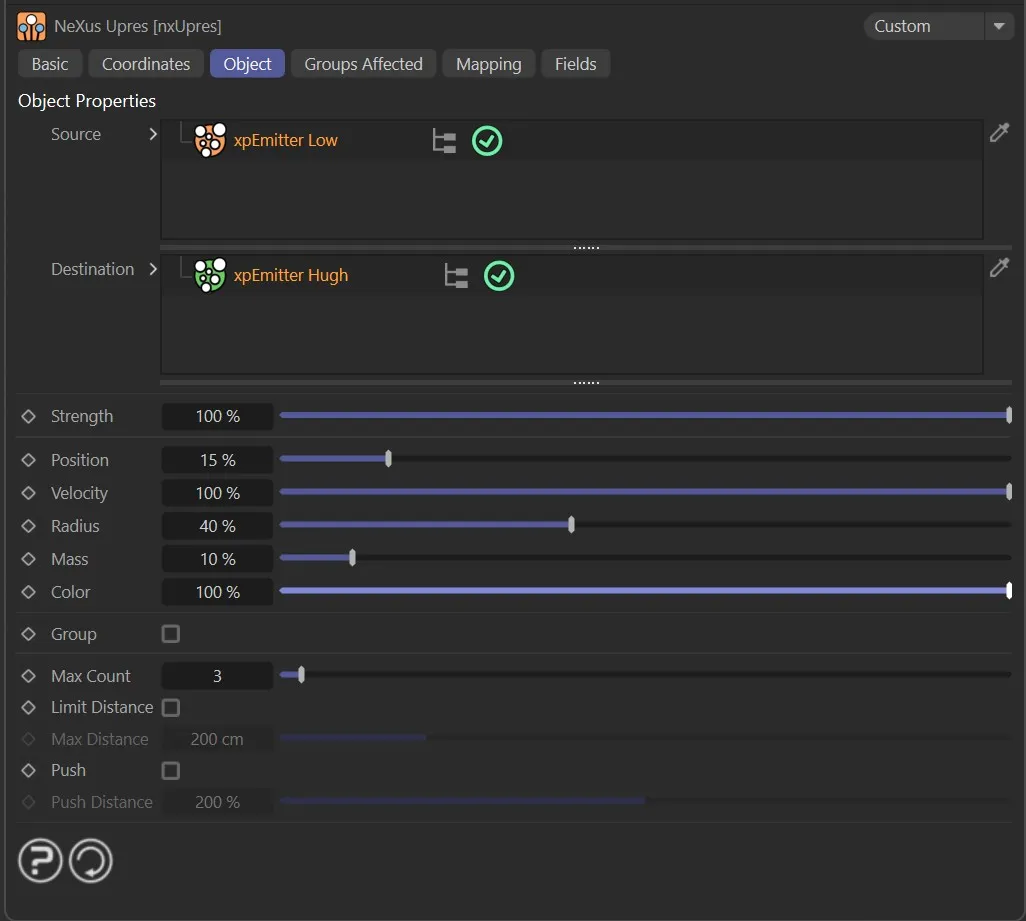Click the hierarchy icon for xpEmitter Low
The height and width of the screenshot is (921, 1026).
click(444, 141)
